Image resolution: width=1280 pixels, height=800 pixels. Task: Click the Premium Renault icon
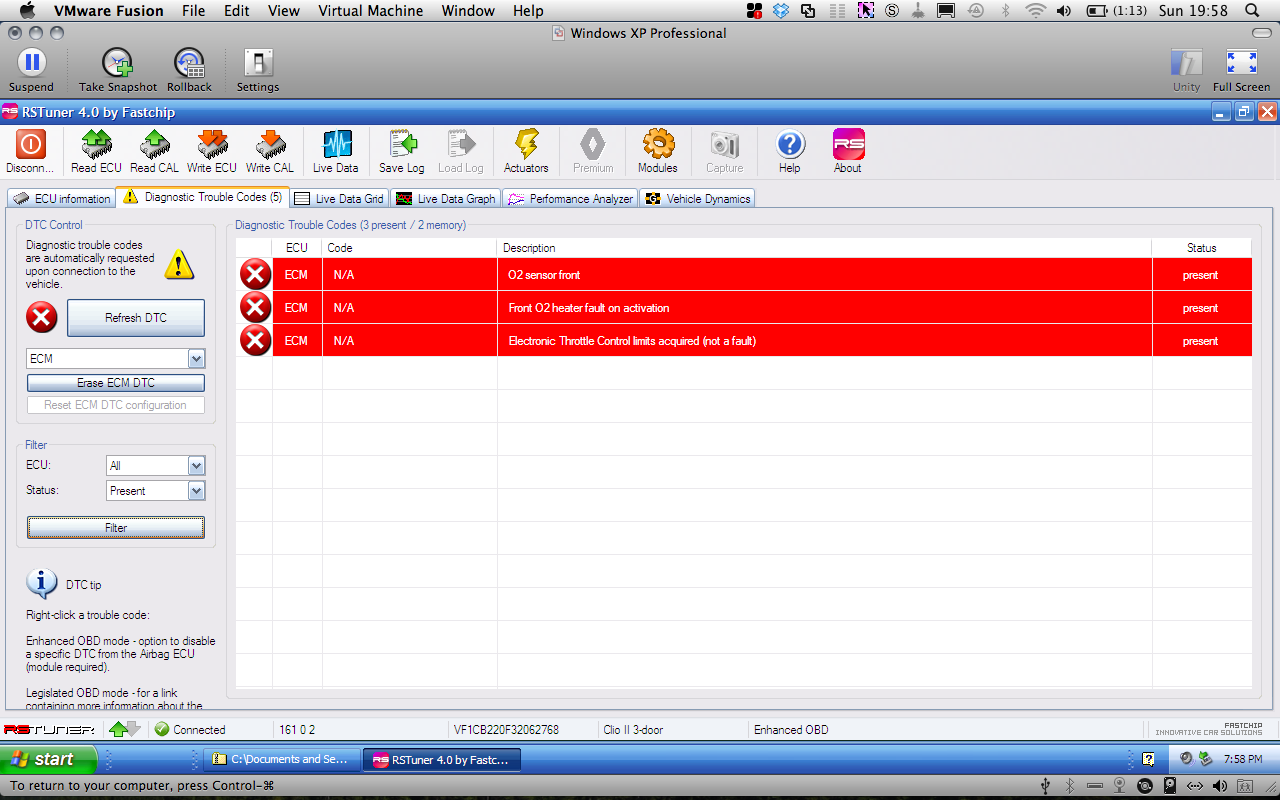point(593,145)
